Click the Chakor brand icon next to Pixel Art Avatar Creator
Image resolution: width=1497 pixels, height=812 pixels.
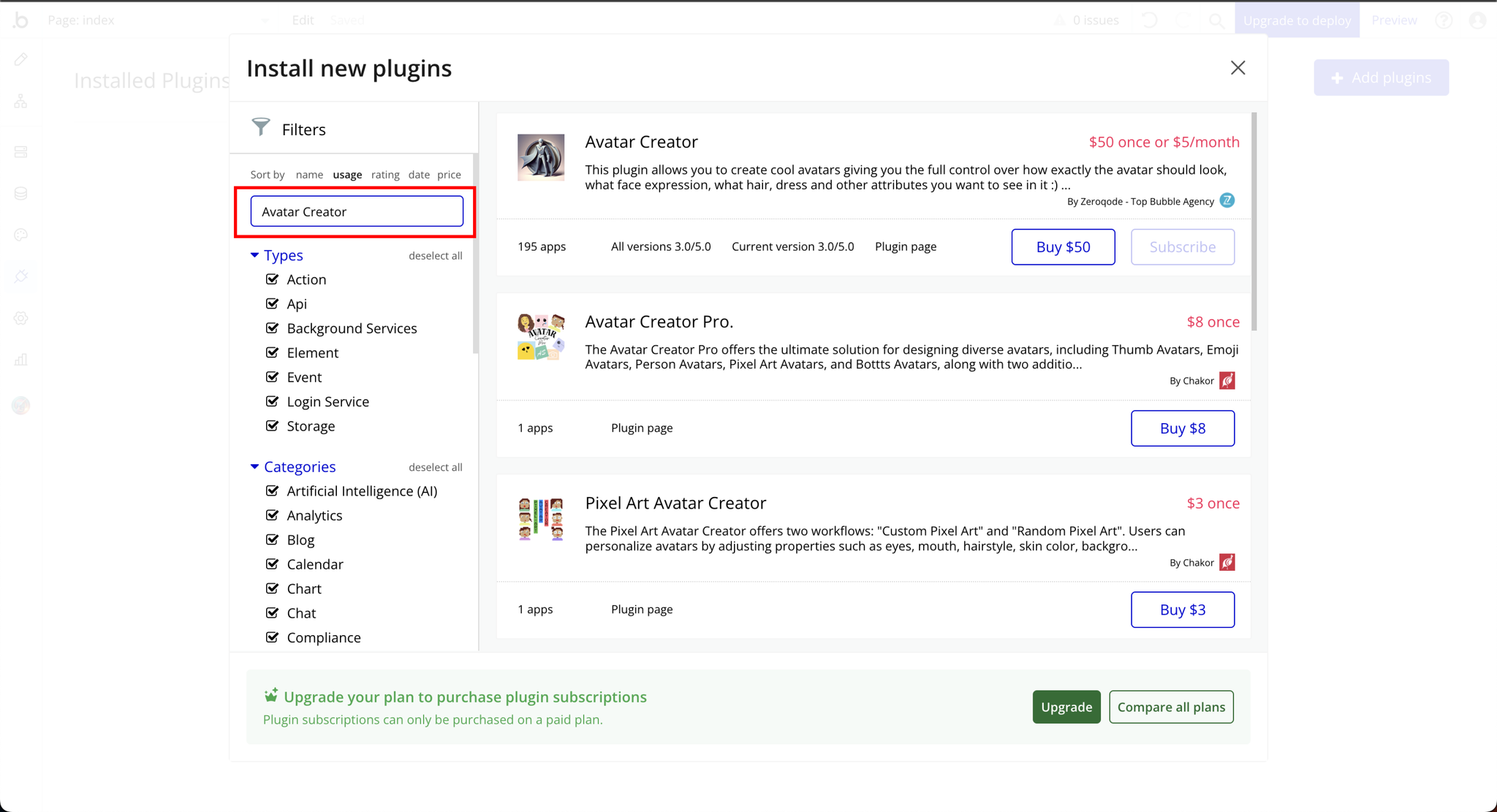[x=1227, y=561]
